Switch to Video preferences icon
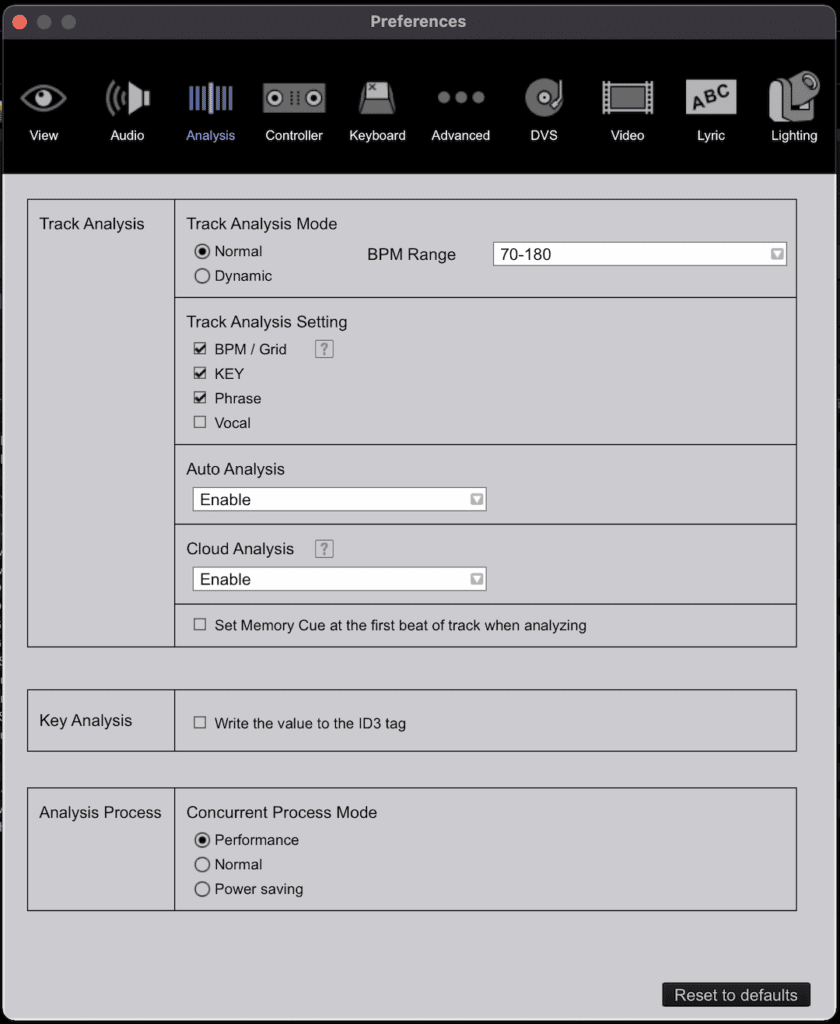The image size is (840, 1024). pyautogui.click(x=627, y=99)
